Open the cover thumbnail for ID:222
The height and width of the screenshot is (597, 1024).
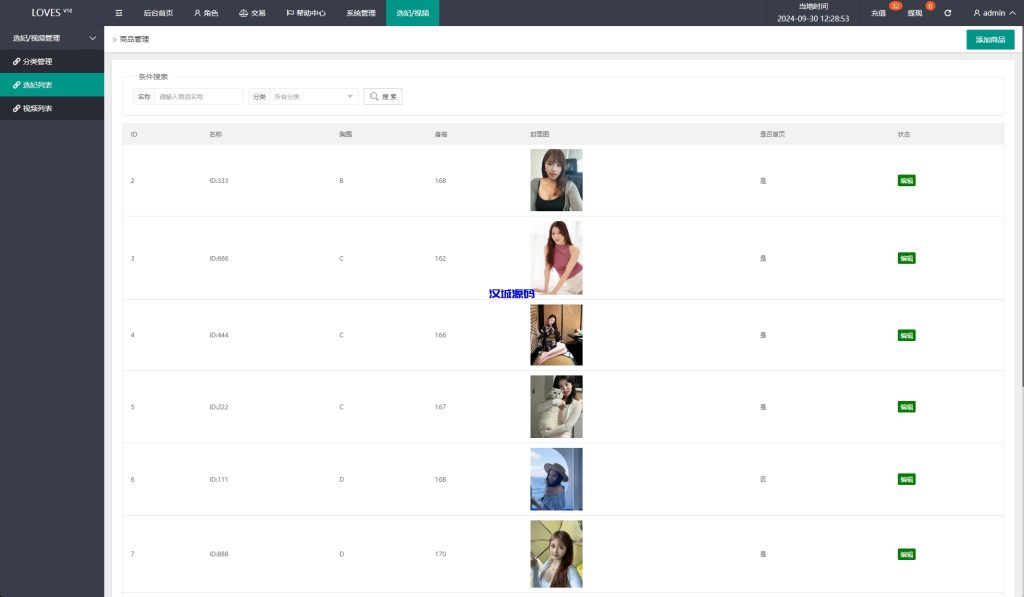click(x=556, y=407)
